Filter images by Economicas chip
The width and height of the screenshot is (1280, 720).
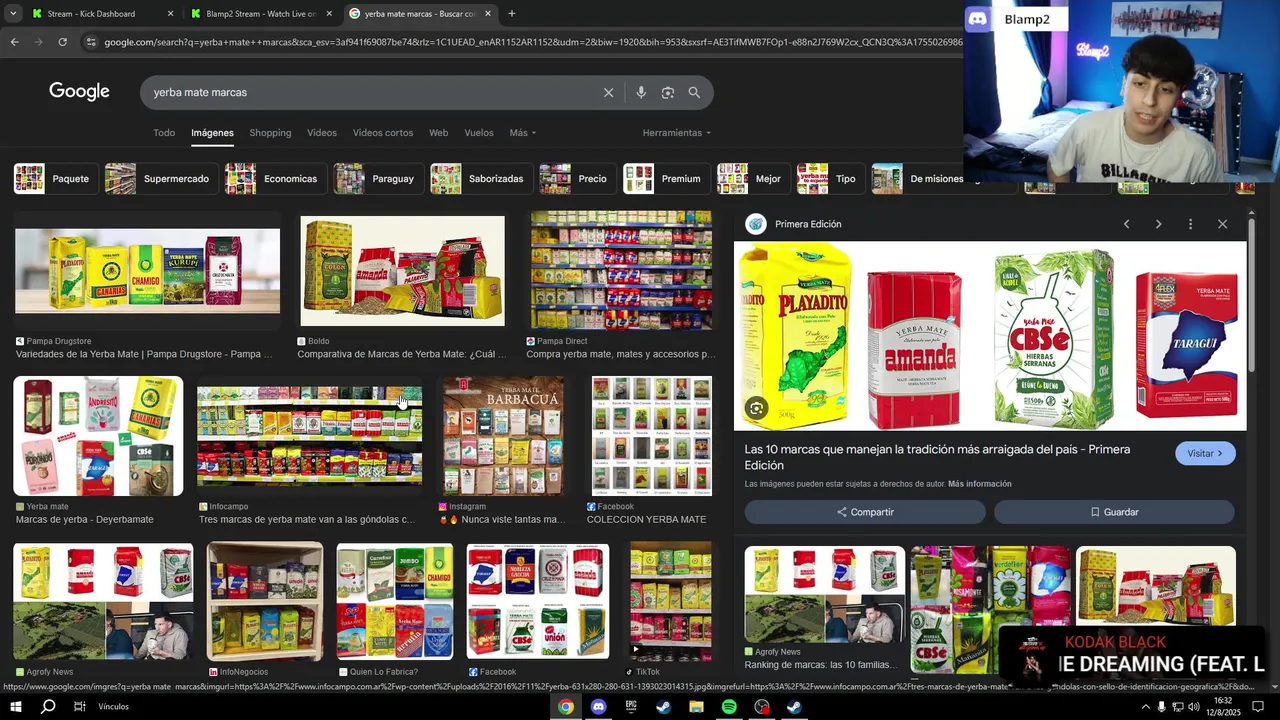coord(275,179)
